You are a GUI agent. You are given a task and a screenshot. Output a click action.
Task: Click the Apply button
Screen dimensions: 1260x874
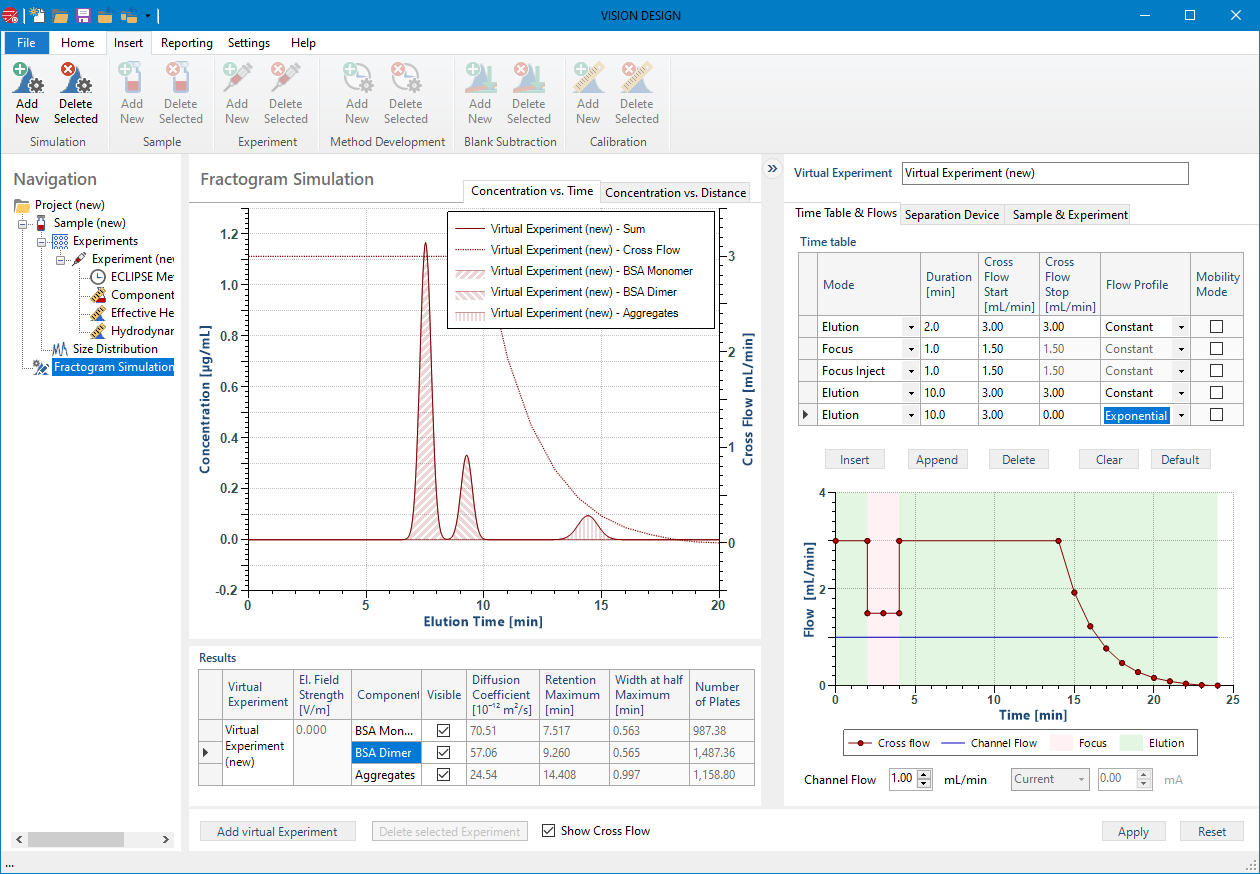[1133, 832]
